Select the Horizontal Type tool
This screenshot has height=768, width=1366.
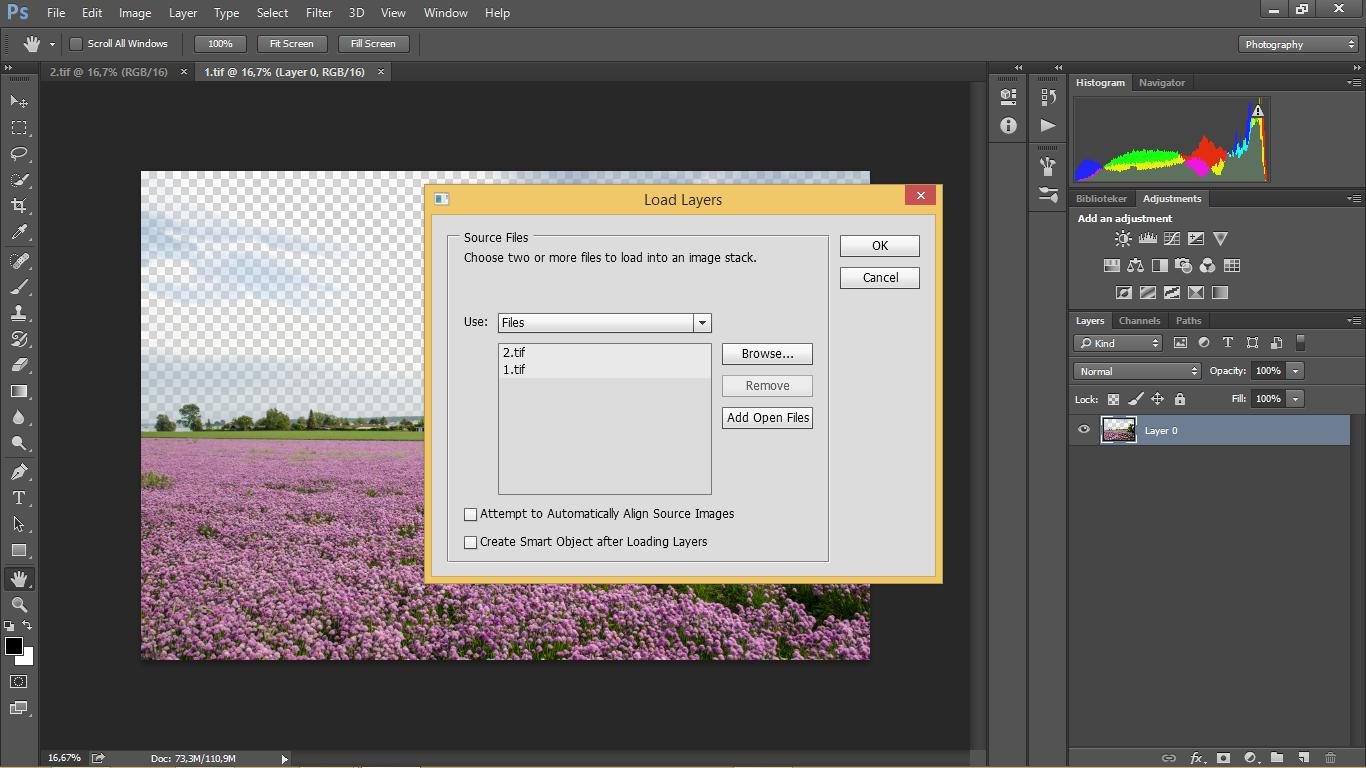point(19,498)
